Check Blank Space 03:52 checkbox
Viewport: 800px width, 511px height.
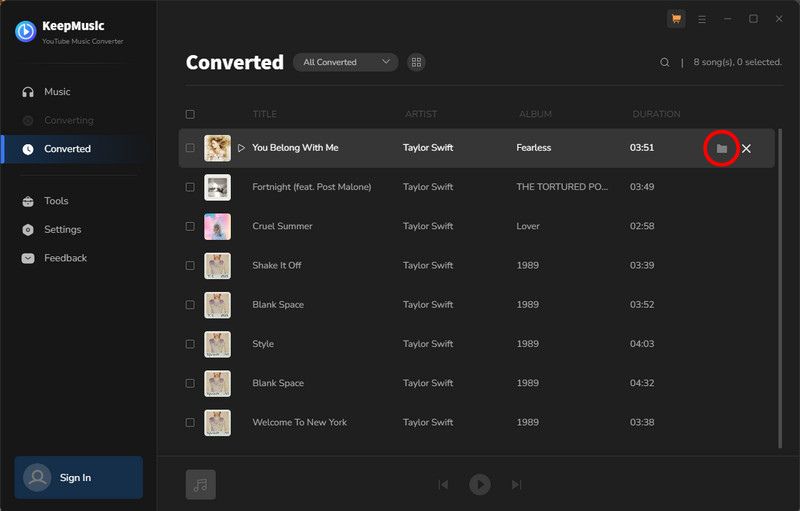pyautogui.click(x=190, y=305)
